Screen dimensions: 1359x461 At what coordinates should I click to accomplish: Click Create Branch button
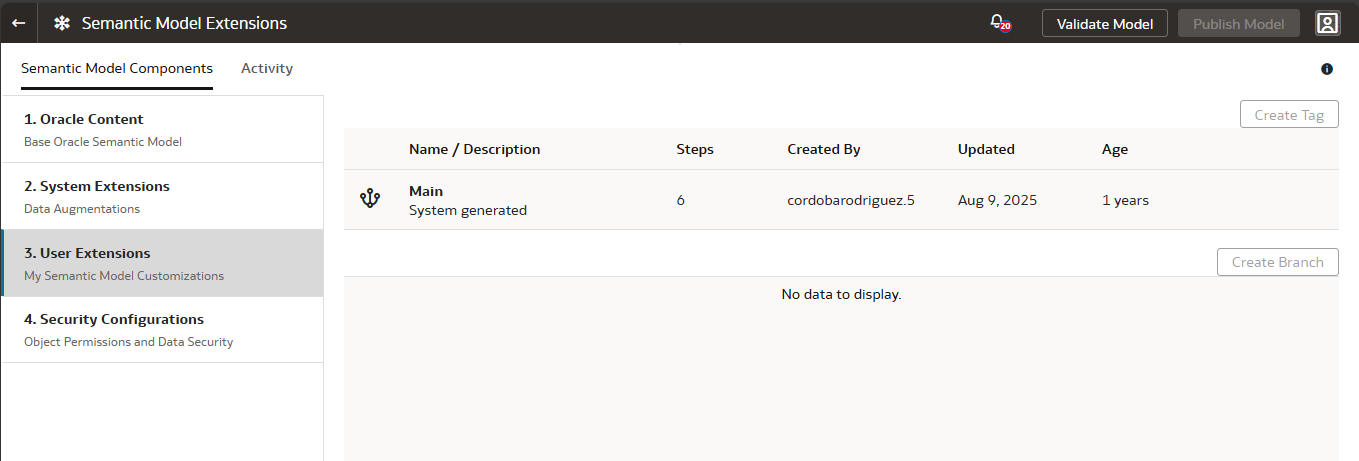(1277, 262)
